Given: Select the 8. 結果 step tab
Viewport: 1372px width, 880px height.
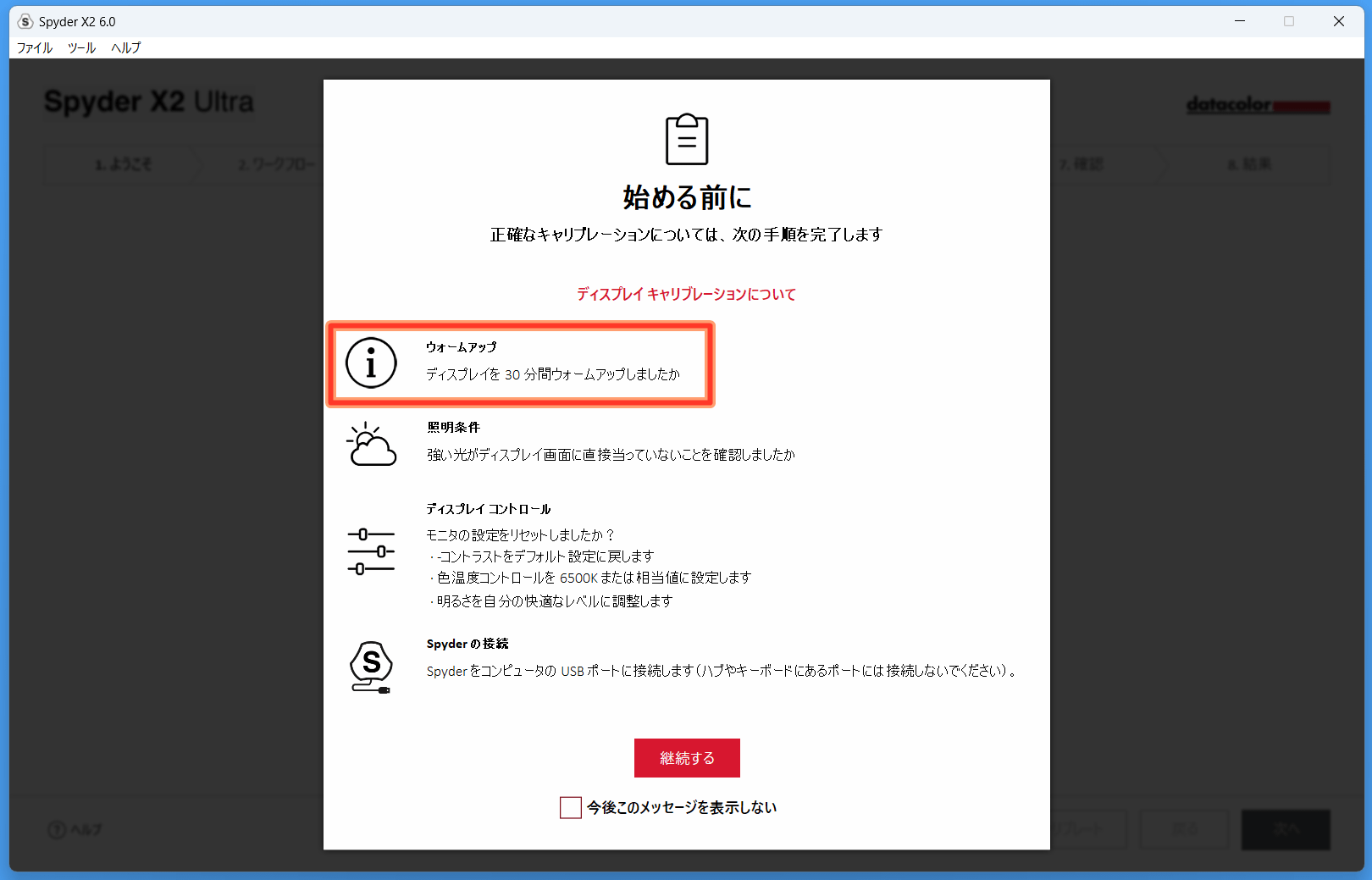Looking at the screenshot, I should 1249,164.
